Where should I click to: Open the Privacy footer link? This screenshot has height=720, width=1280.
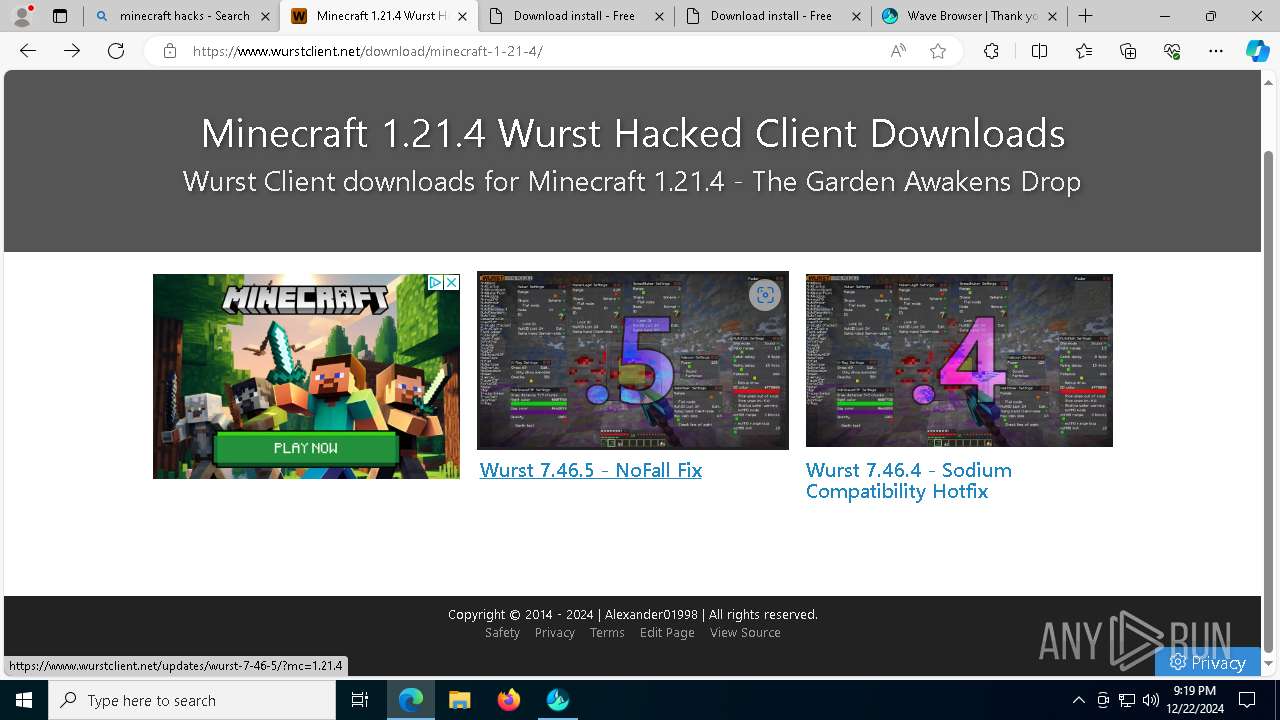pyautogui.click(x=555, y=633)
